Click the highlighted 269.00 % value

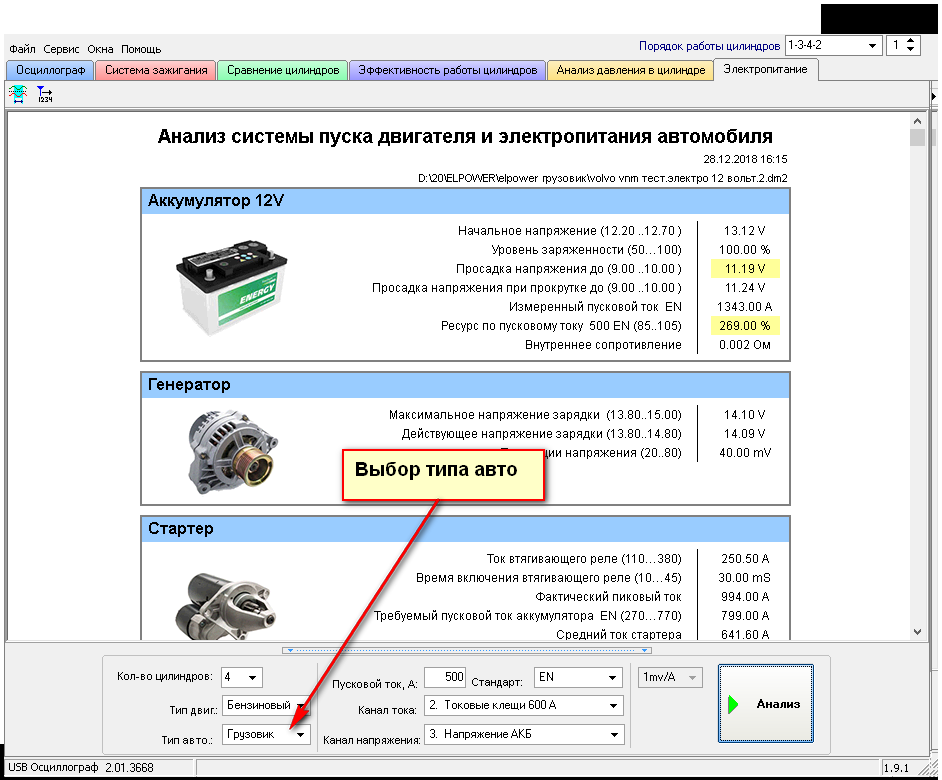point(745,326)
